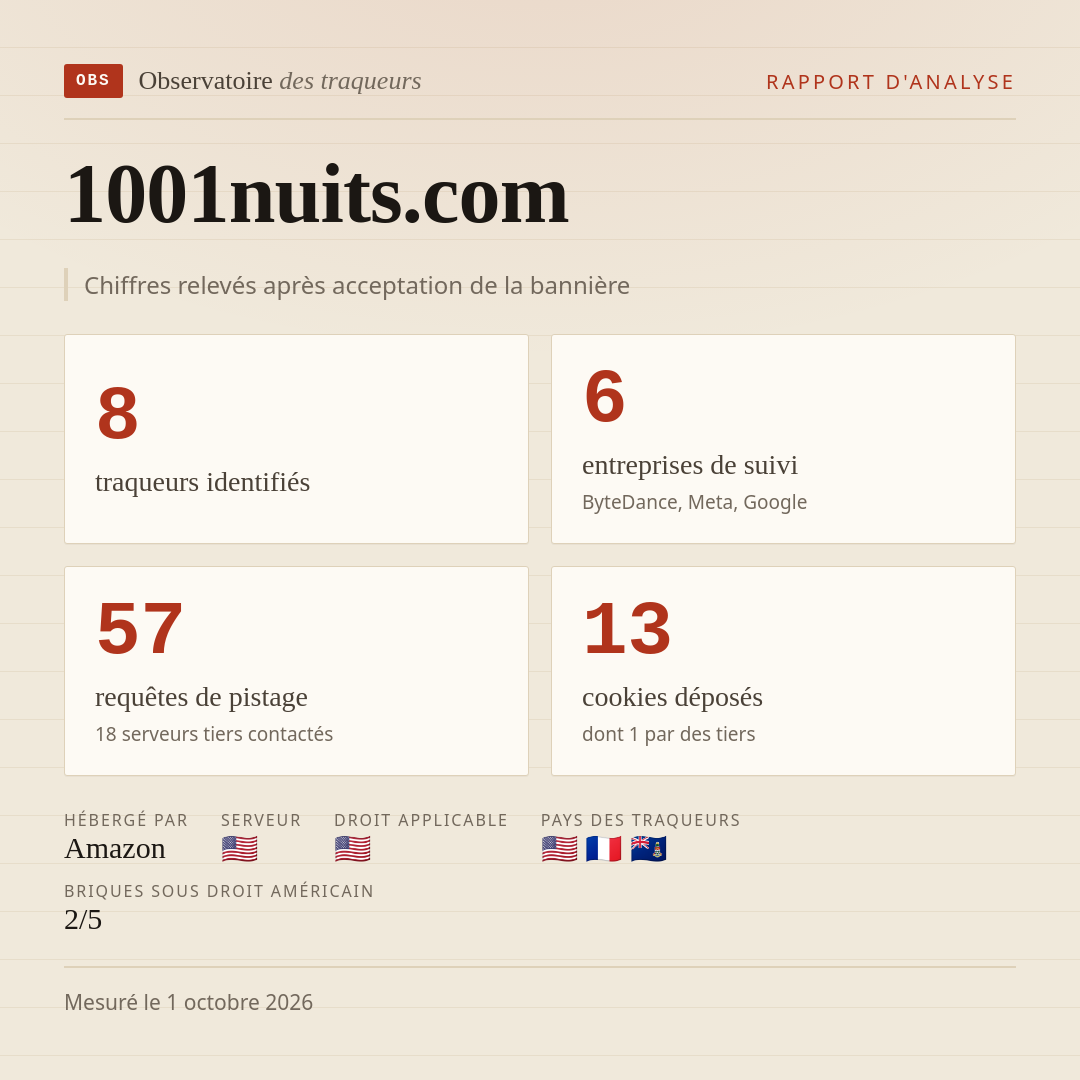Click the 1001nuits.com domain heading
Image resolution: width=1080 pixels, height=1080 pixels.
pyautogui.click(x=317, y=194)
